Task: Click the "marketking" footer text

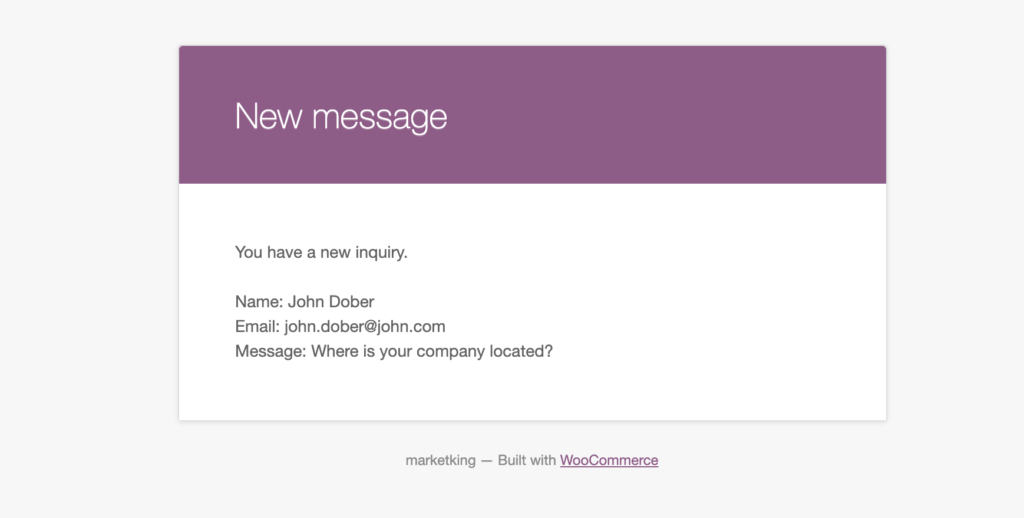Action: [440, 461]
